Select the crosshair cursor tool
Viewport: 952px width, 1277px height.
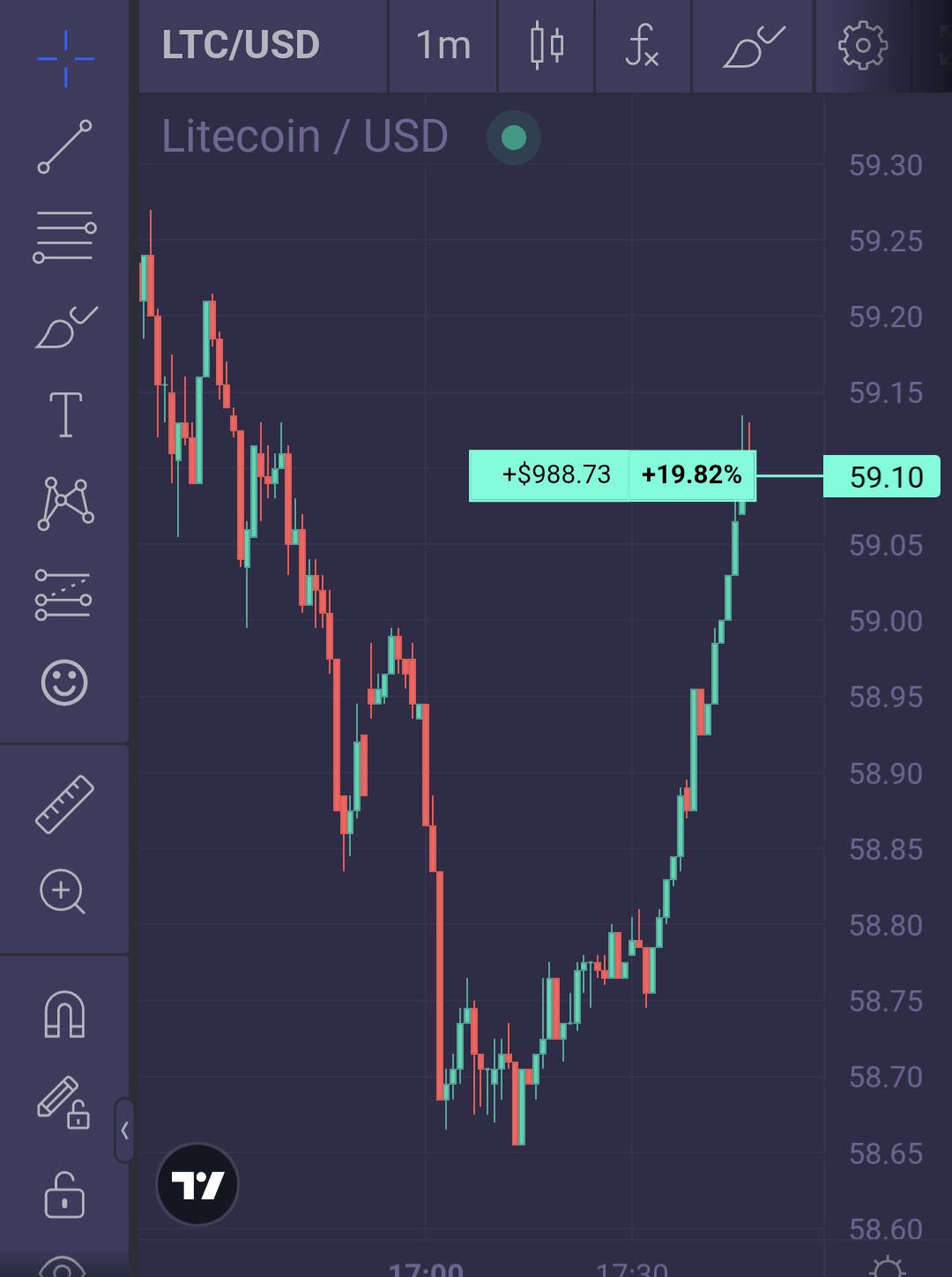click(65, 58)
